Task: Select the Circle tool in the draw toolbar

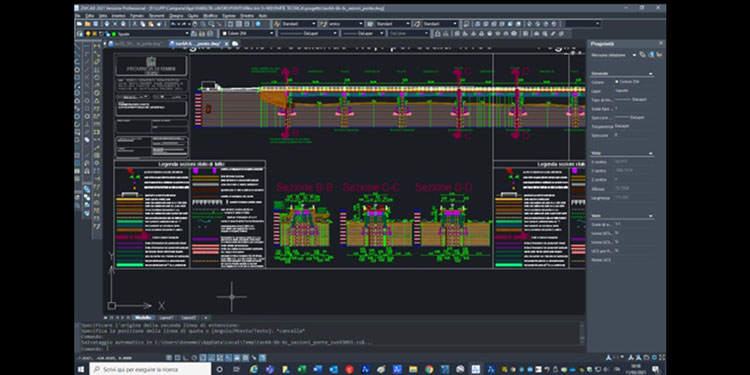Action: pyautogui.click(x=77, y=93)
